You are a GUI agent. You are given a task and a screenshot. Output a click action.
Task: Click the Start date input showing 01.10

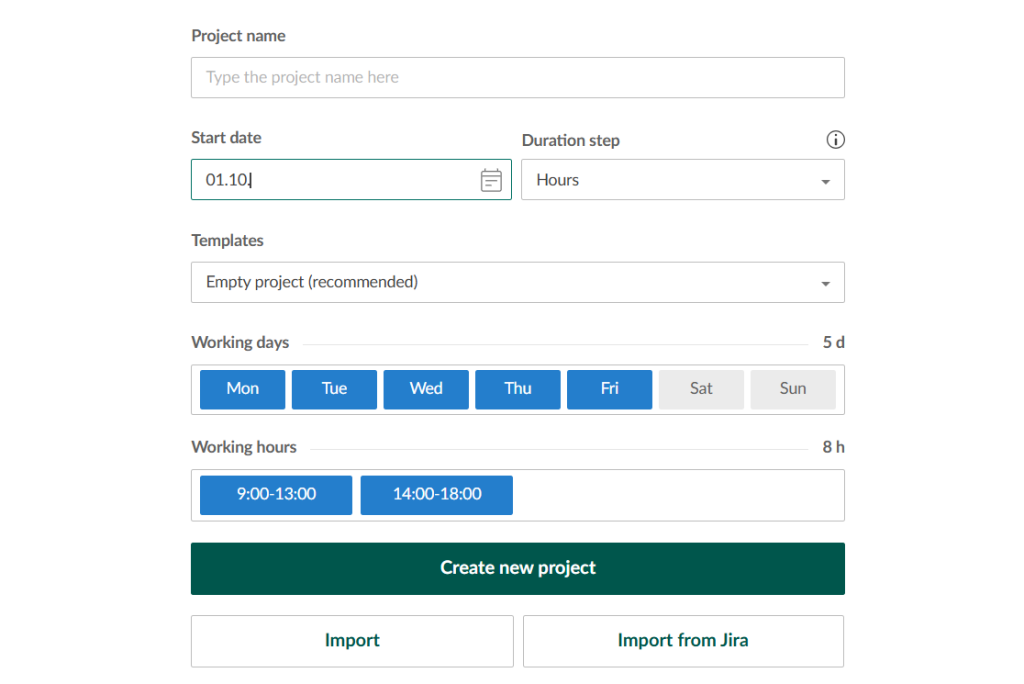[x=330, y=180]
